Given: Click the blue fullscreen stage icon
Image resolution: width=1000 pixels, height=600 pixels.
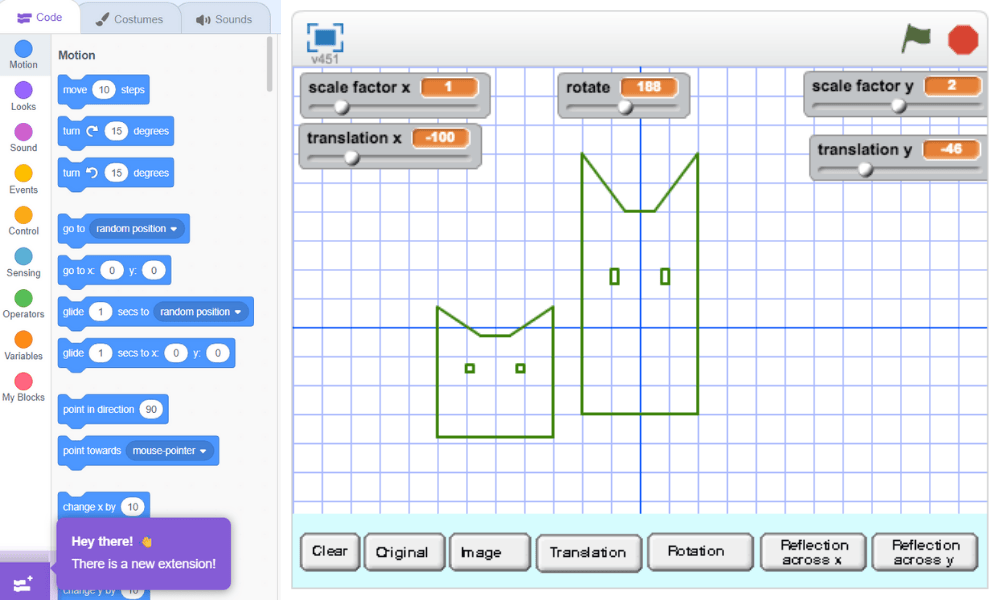Looking at the screenshot, I should (325, 38).
